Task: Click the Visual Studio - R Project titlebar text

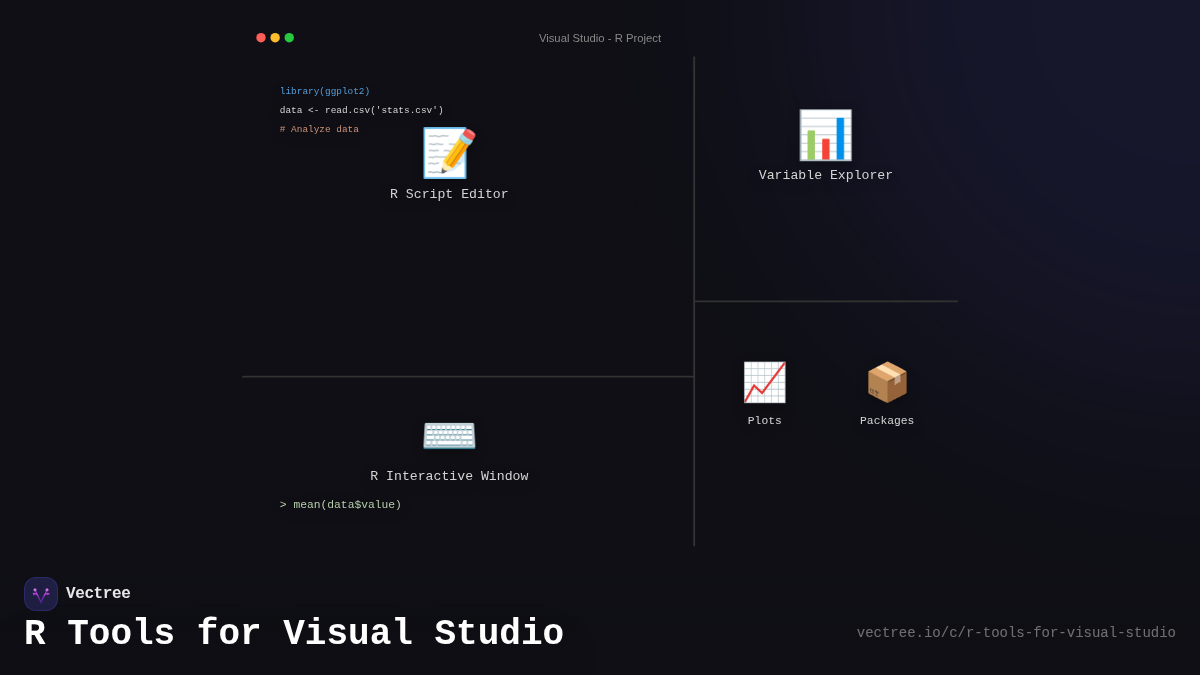Action: click(x=600, y=38)
